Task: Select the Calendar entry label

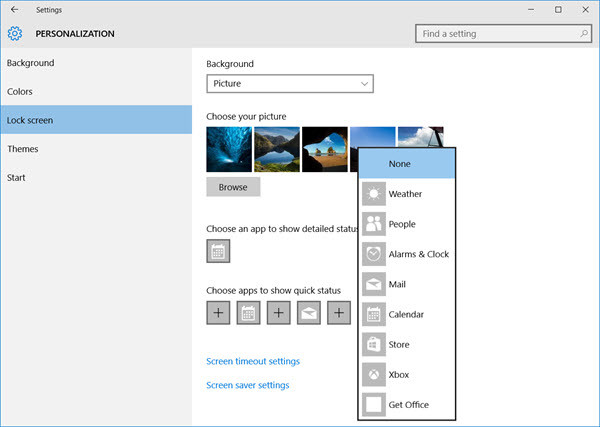Action: [406, 315]
